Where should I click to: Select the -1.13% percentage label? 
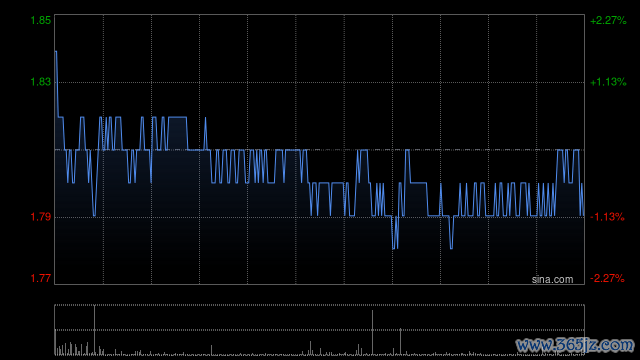(x=607, y=217)
